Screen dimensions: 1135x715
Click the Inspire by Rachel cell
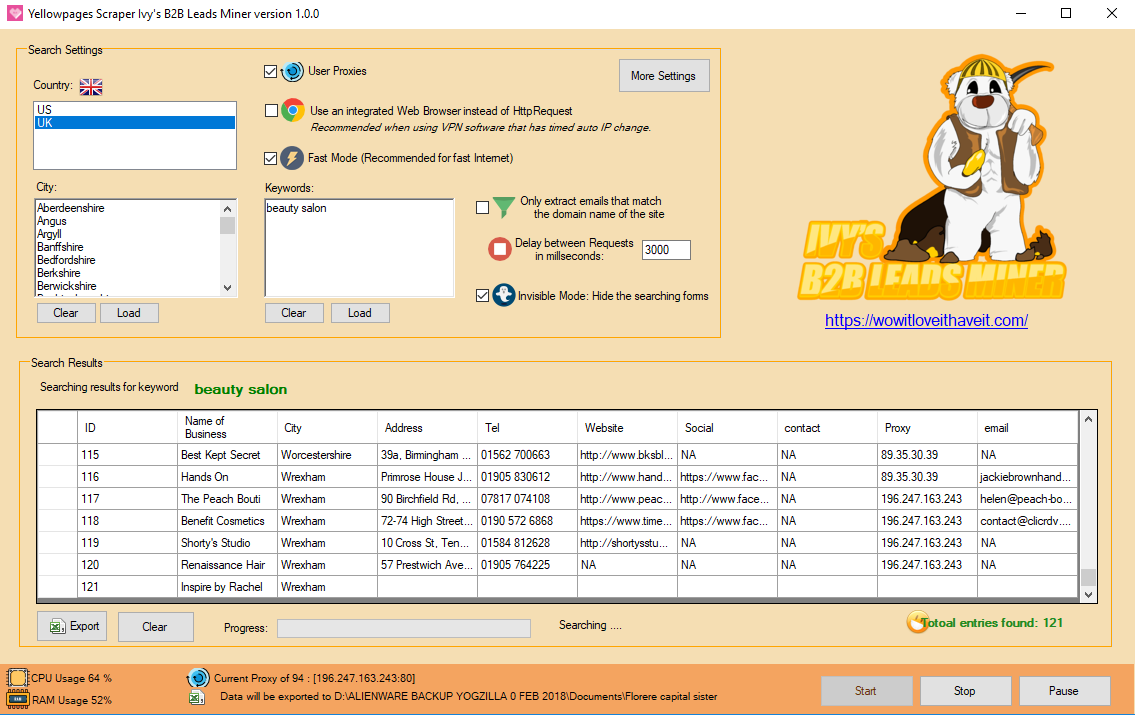coord(227,587)
